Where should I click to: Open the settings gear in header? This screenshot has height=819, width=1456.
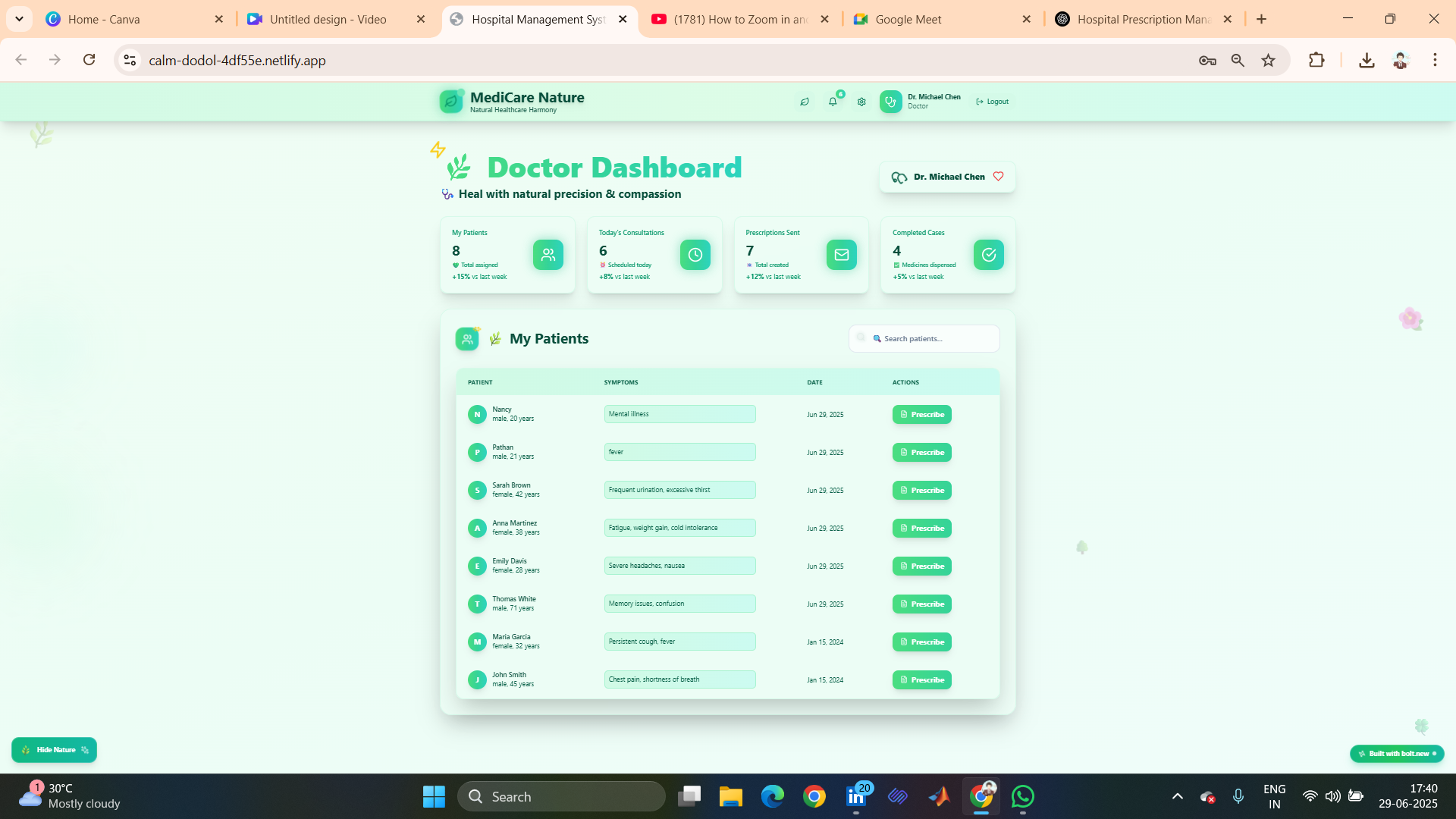click(x=861, y=102)
